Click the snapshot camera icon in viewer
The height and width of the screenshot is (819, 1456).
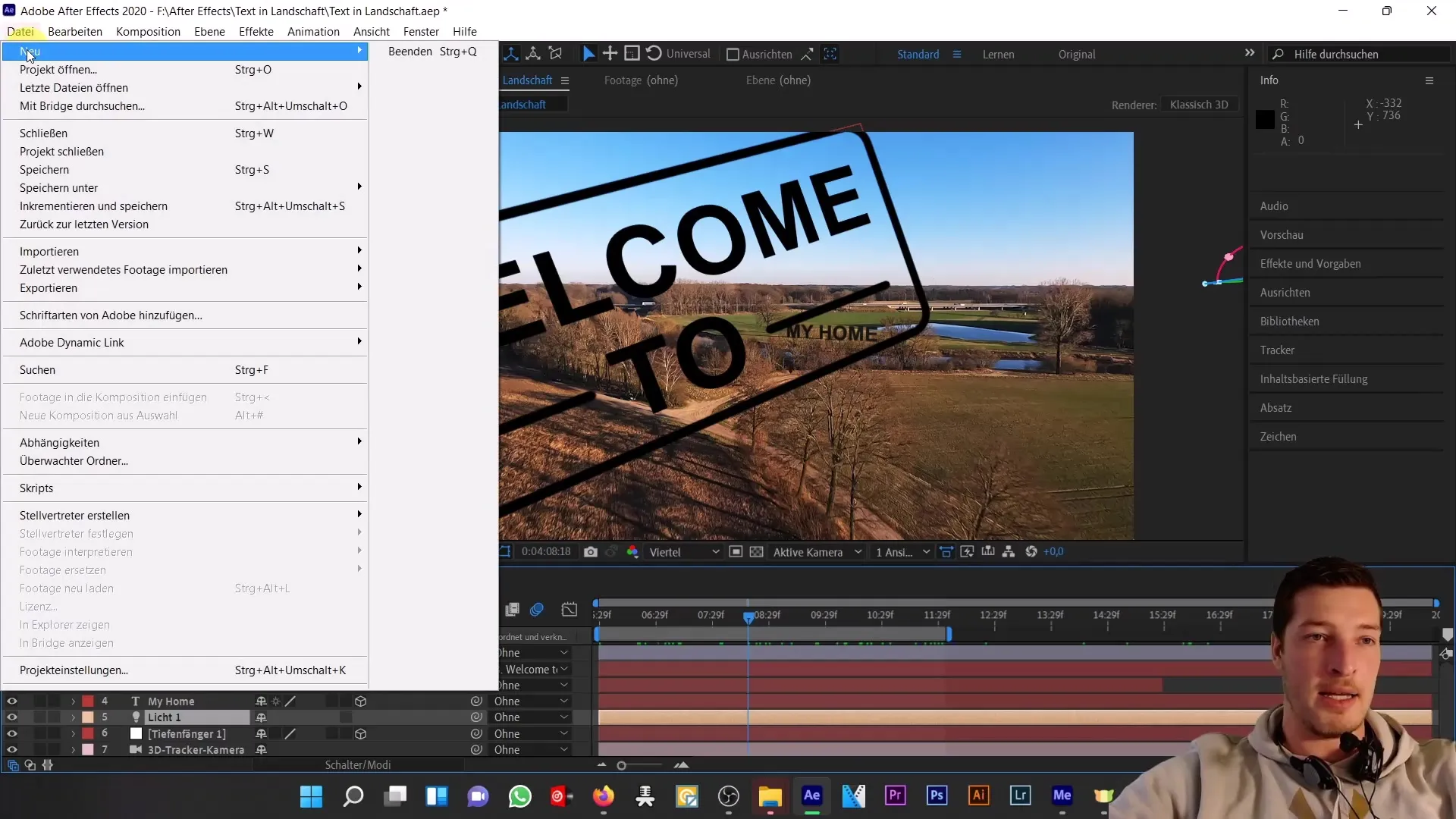590,552
